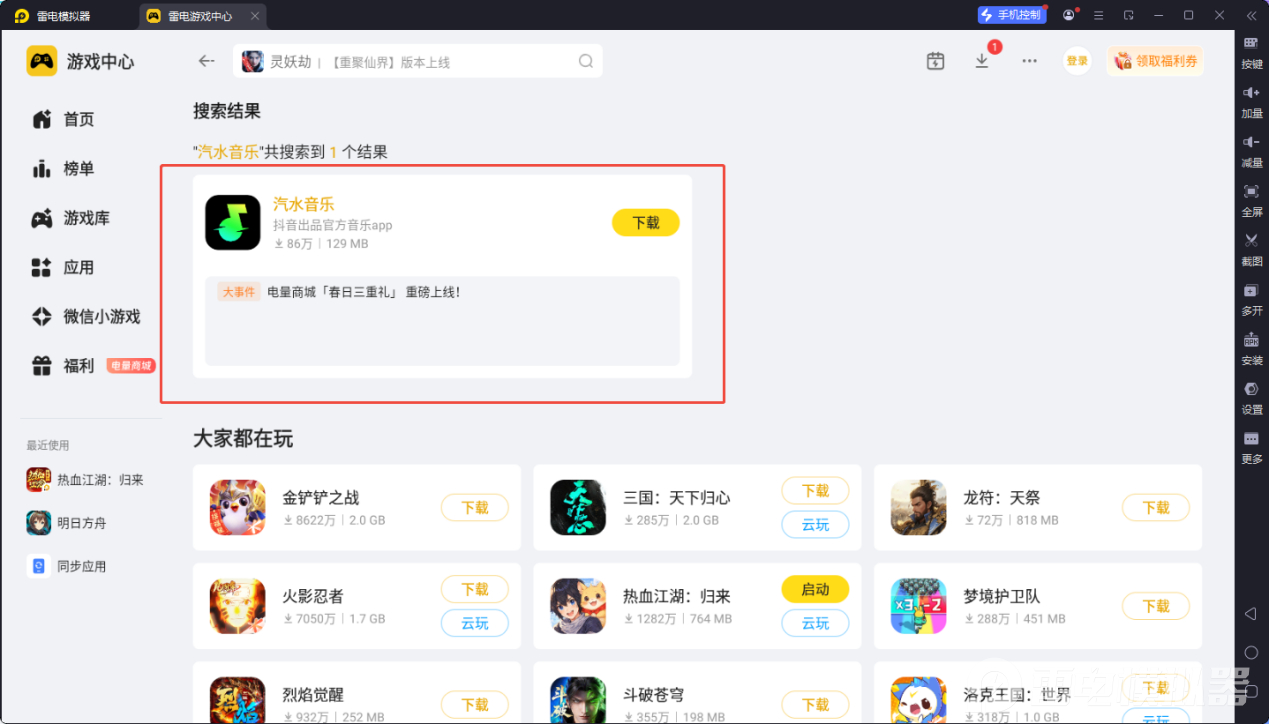Screen dimensions: 1269x724
Task: Click the 游戏中心 logo
Action: pos(80,61)
